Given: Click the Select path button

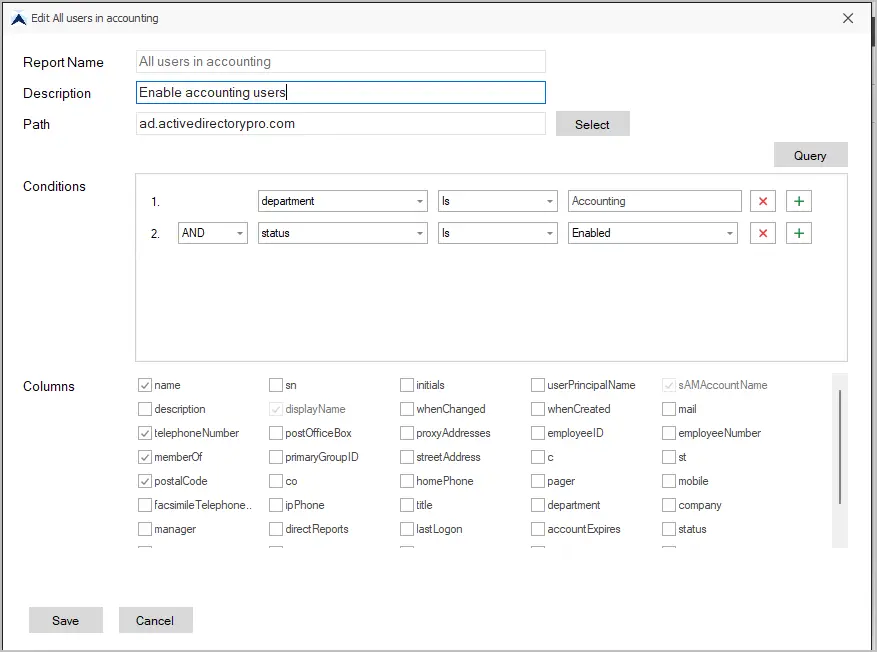Looking at the screenshot, I should pyautogui.click(x=592, y=124).
